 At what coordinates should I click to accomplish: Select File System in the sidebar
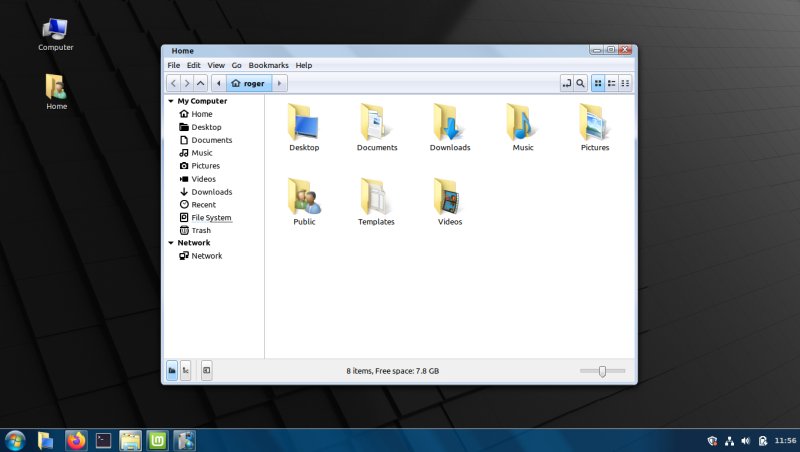click(x=211, y=218)
